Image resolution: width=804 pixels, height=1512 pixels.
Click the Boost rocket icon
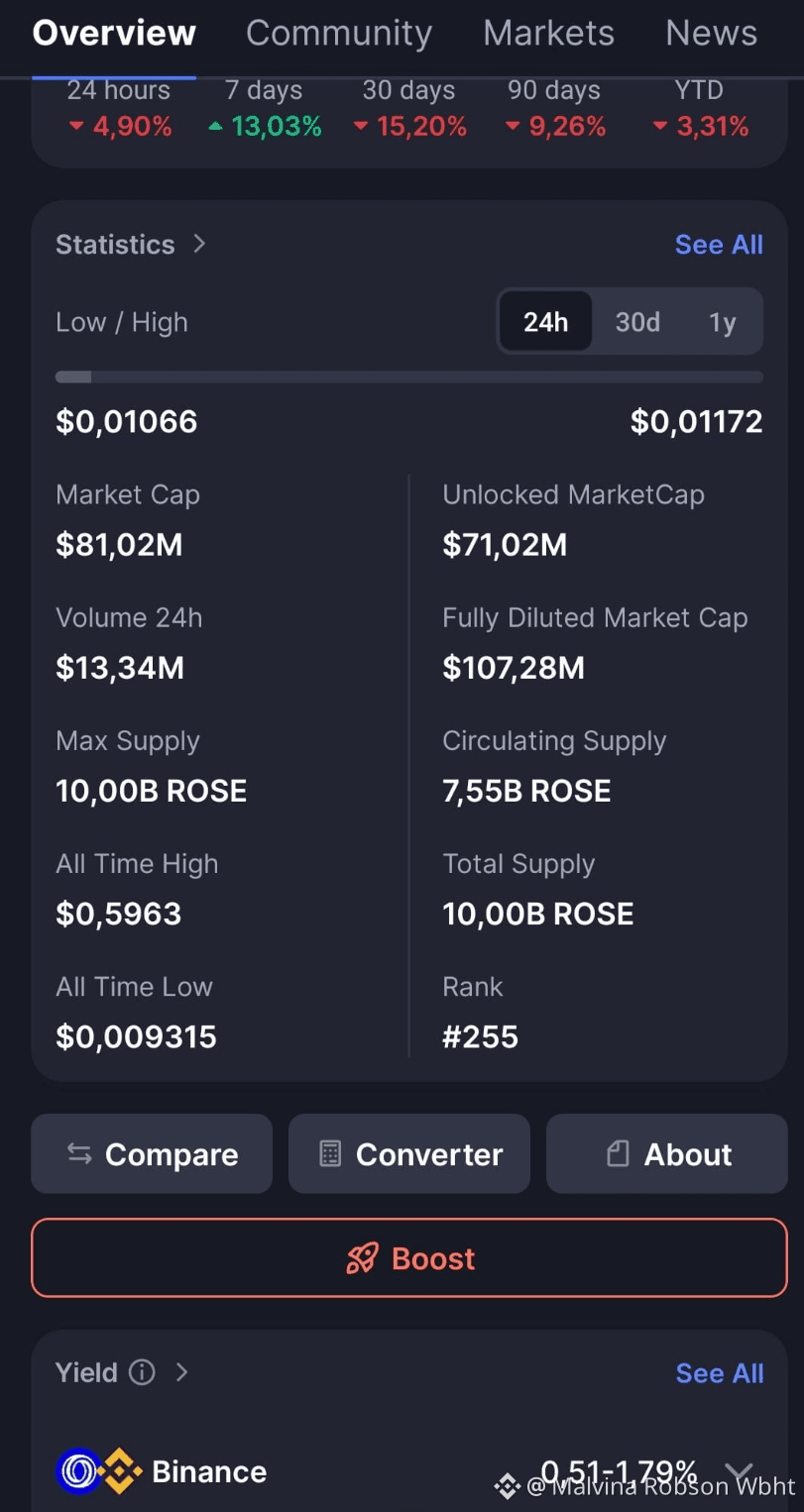(362, 1258)
